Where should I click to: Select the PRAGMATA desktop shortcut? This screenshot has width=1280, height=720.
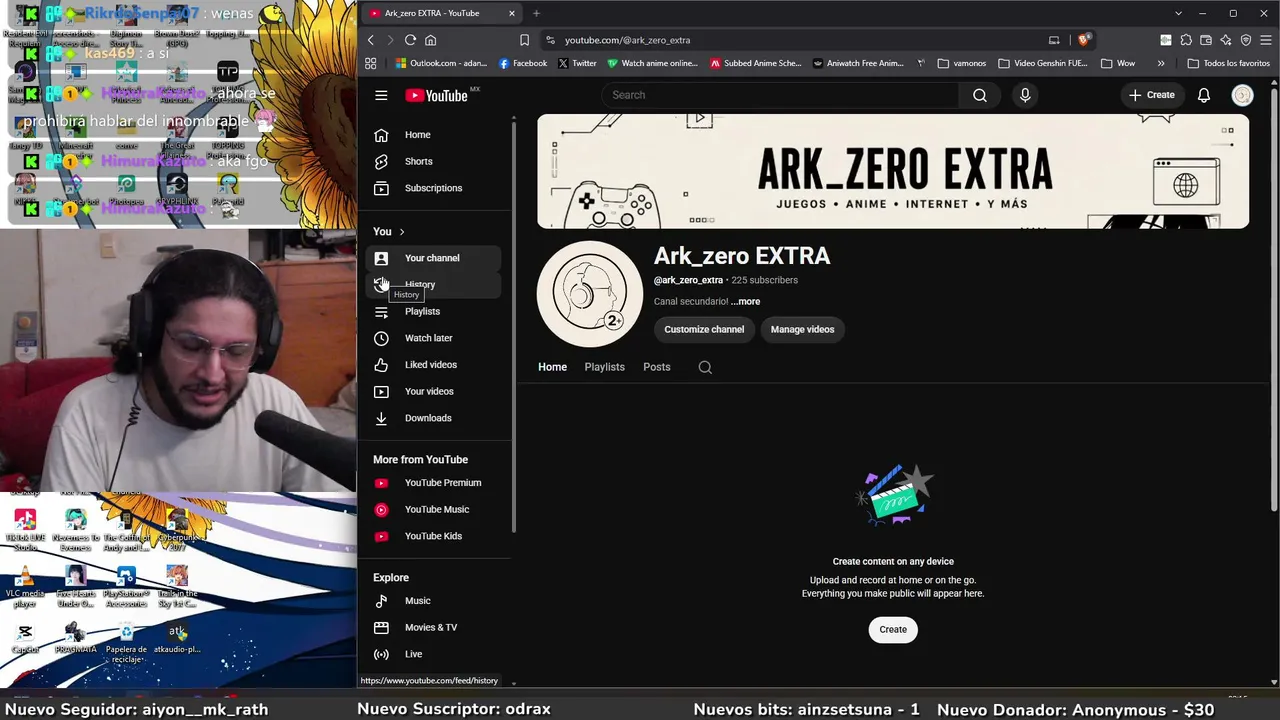point(75,638)
